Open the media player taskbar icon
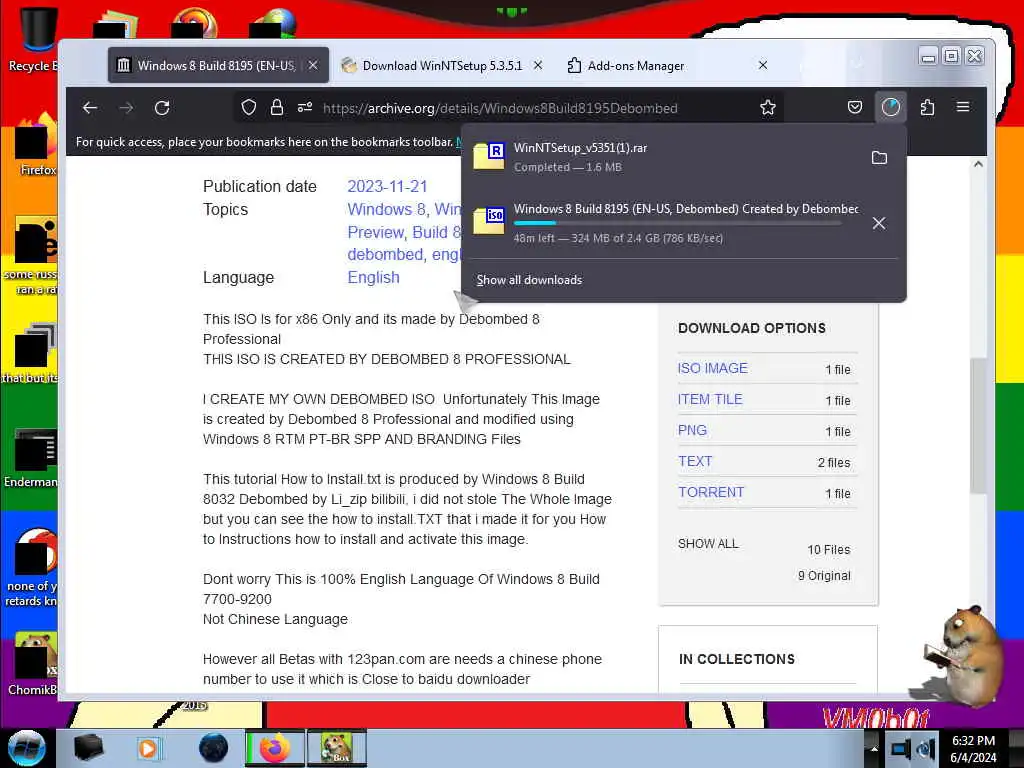This screenshot has width=1024, height=768. tap(148, 748)
